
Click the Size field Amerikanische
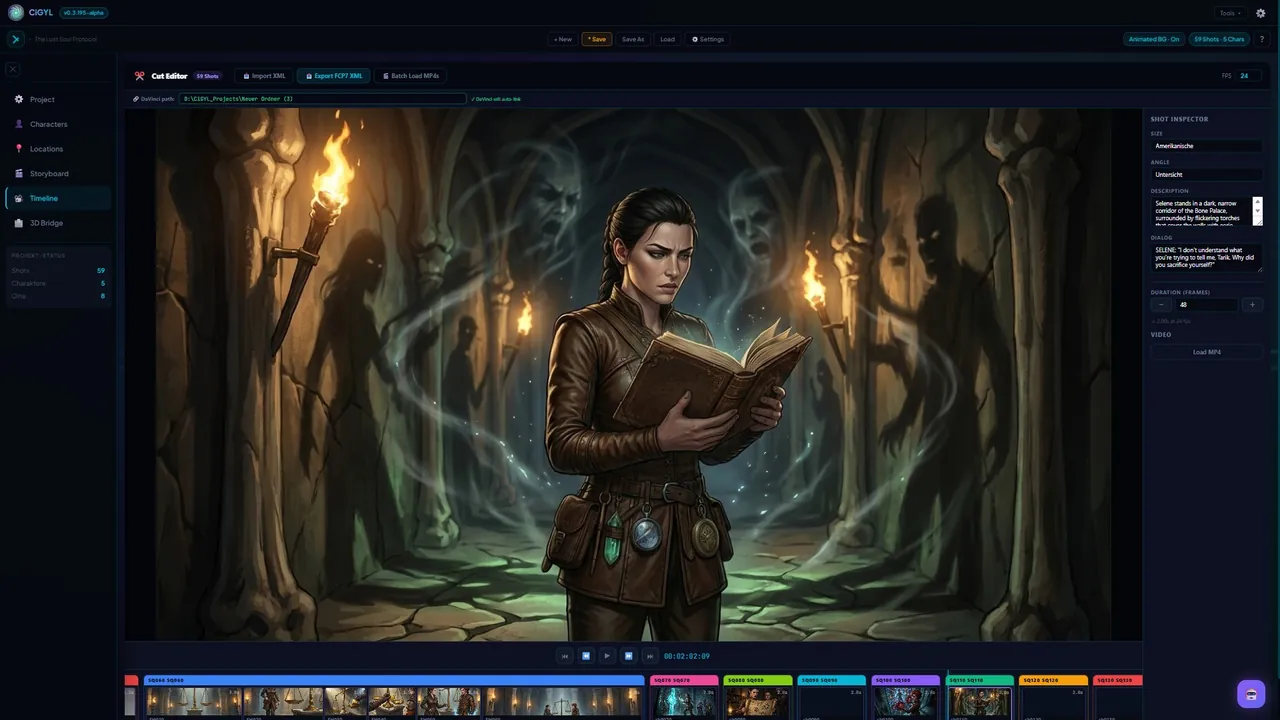point(1206,146)
